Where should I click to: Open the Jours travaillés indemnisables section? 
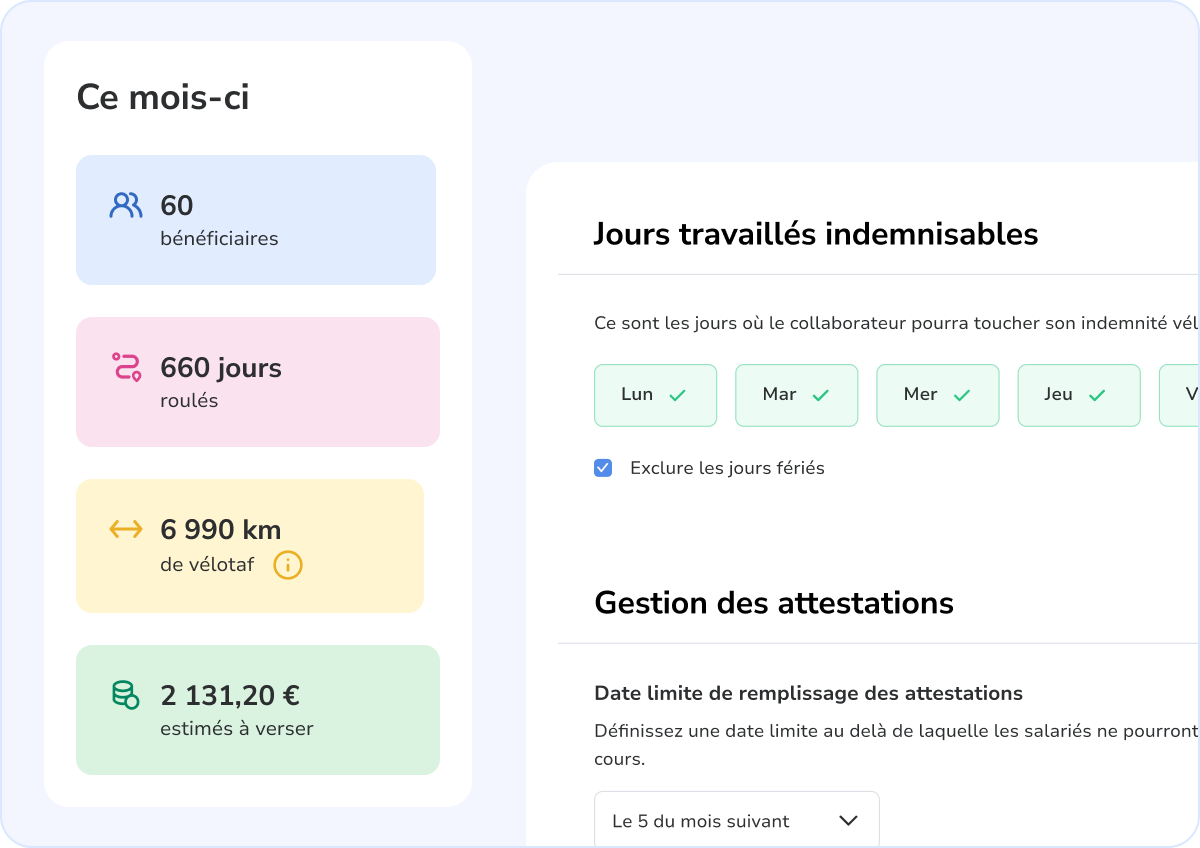pos(817,233)
